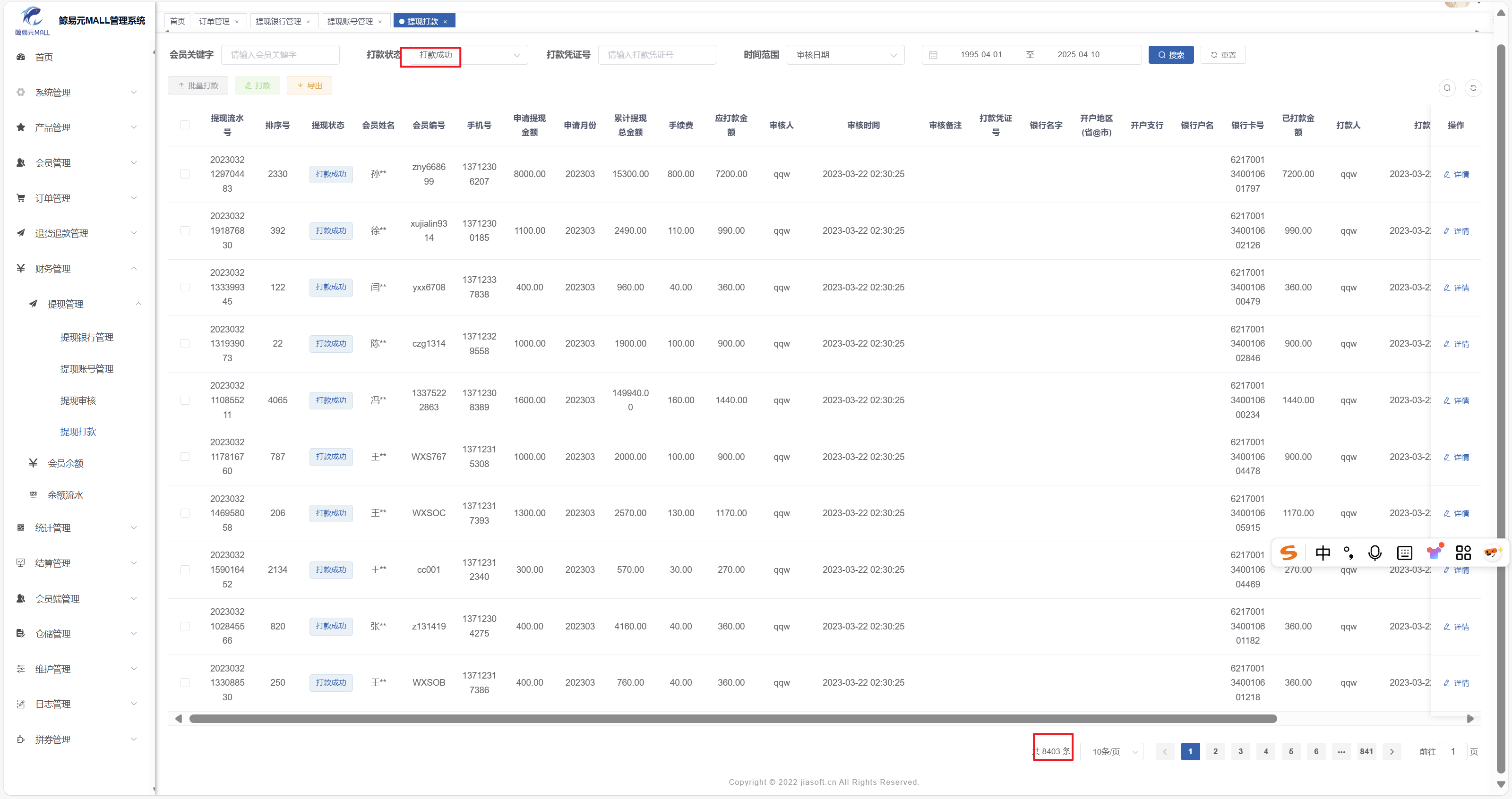This screenshot has width=1512, height=799.
Task: Switch to the 提现银行管理 tab
Action: click(278, 21)
